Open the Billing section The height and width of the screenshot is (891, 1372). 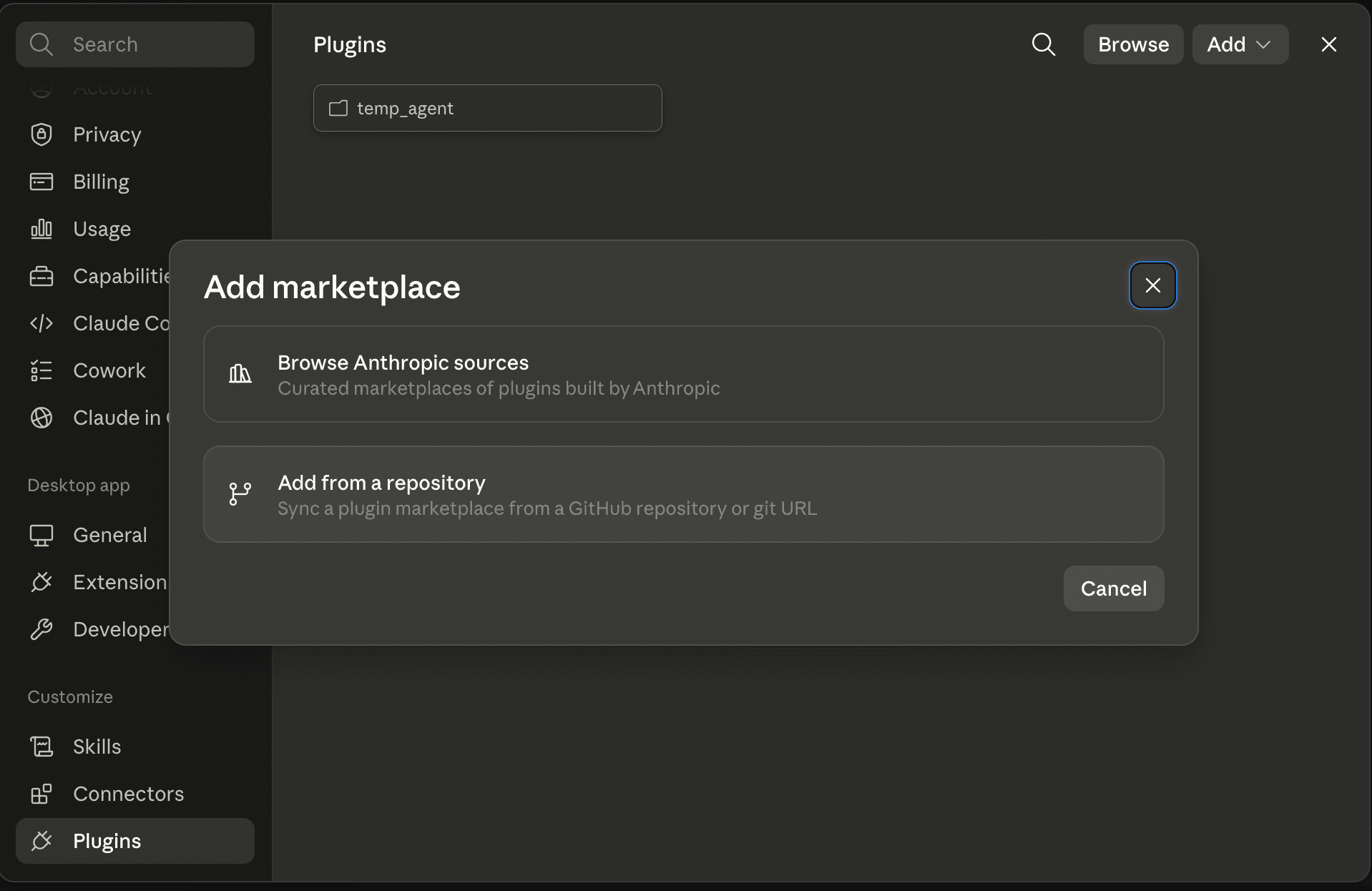coord(135,182)
